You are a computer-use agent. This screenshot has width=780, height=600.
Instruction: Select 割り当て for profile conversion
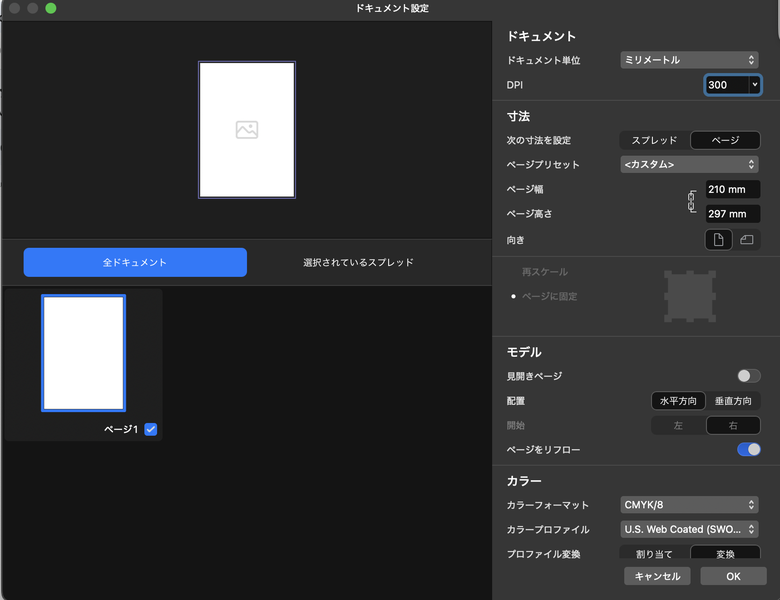(654, 553)
